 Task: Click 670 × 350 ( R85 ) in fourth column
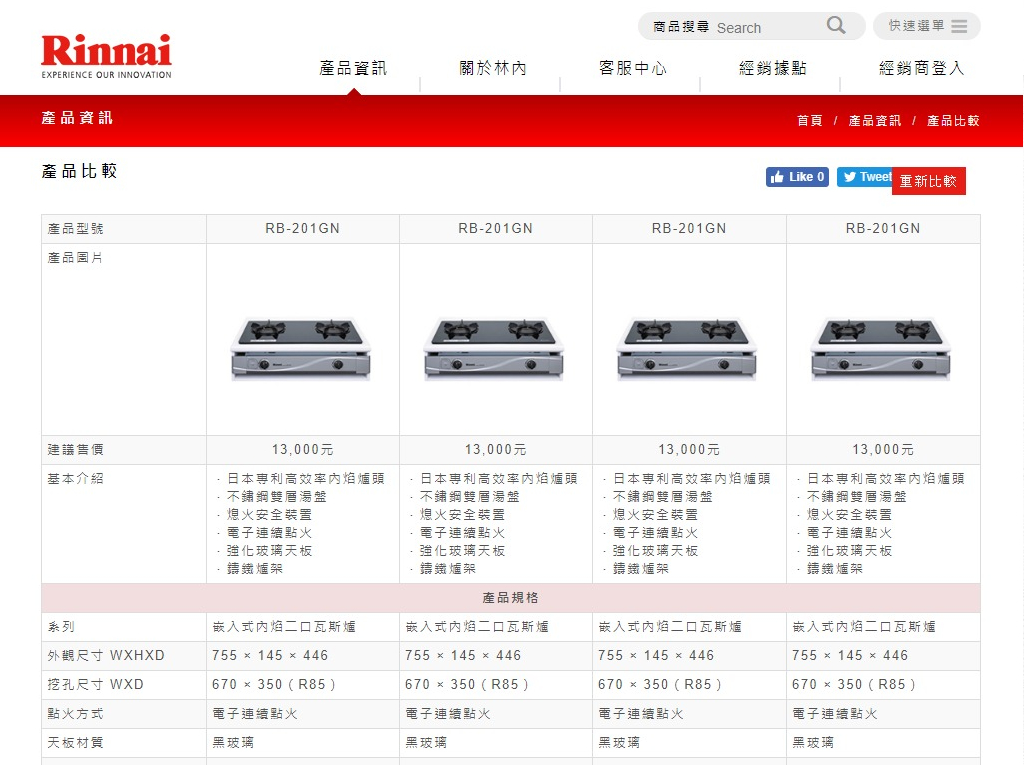854,685
